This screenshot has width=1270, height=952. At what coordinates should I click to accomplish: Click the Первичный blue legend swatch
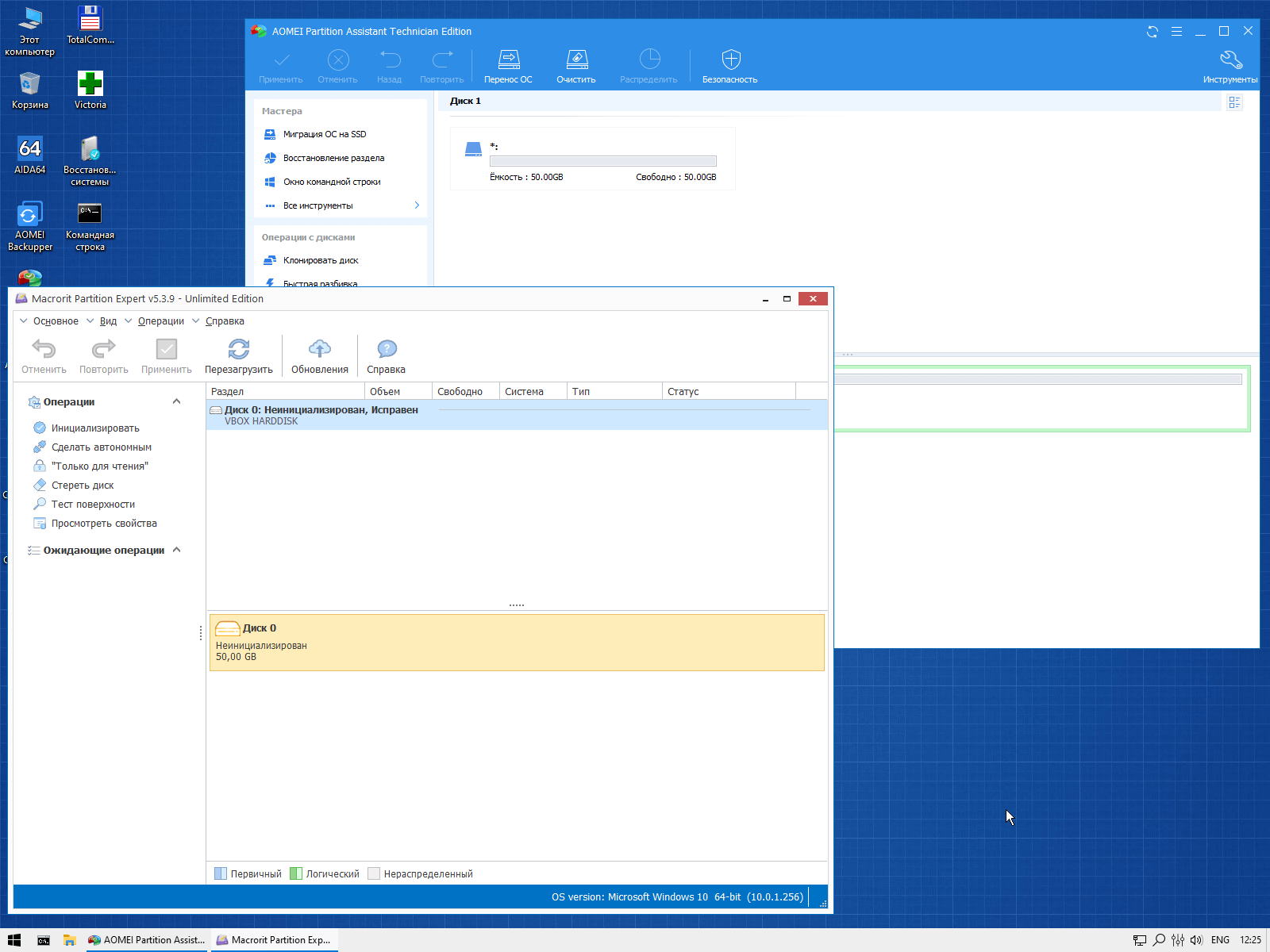coord(221,873)
